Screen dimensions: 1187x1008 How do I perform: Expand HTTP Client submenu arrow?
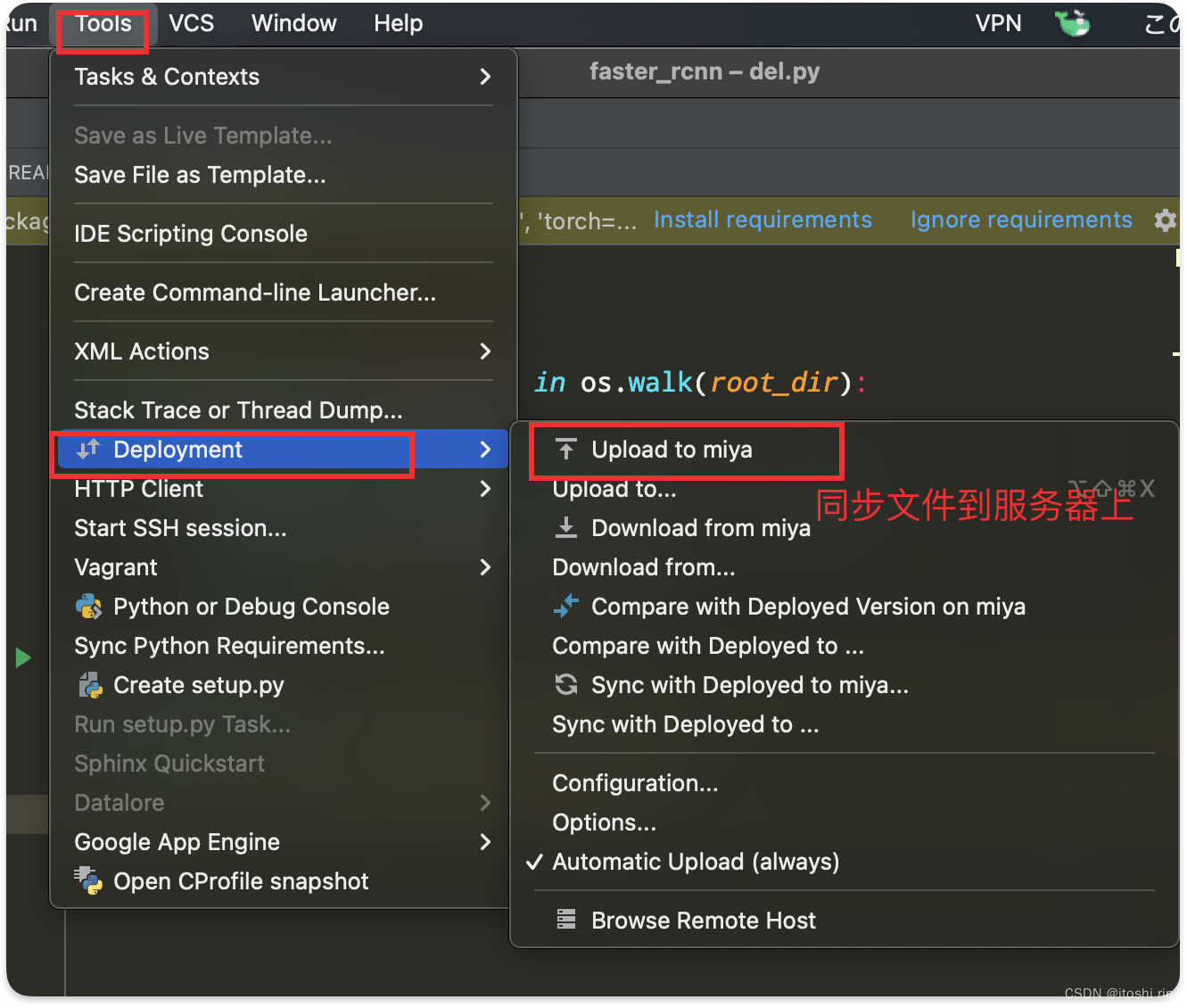point(485,489)
